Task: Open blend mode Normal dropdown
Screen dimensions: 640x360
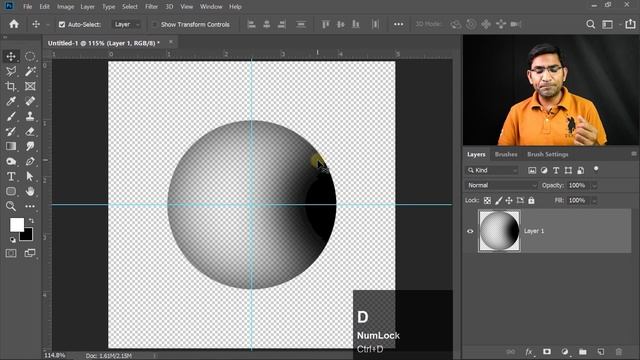Action: coord(502,185)
